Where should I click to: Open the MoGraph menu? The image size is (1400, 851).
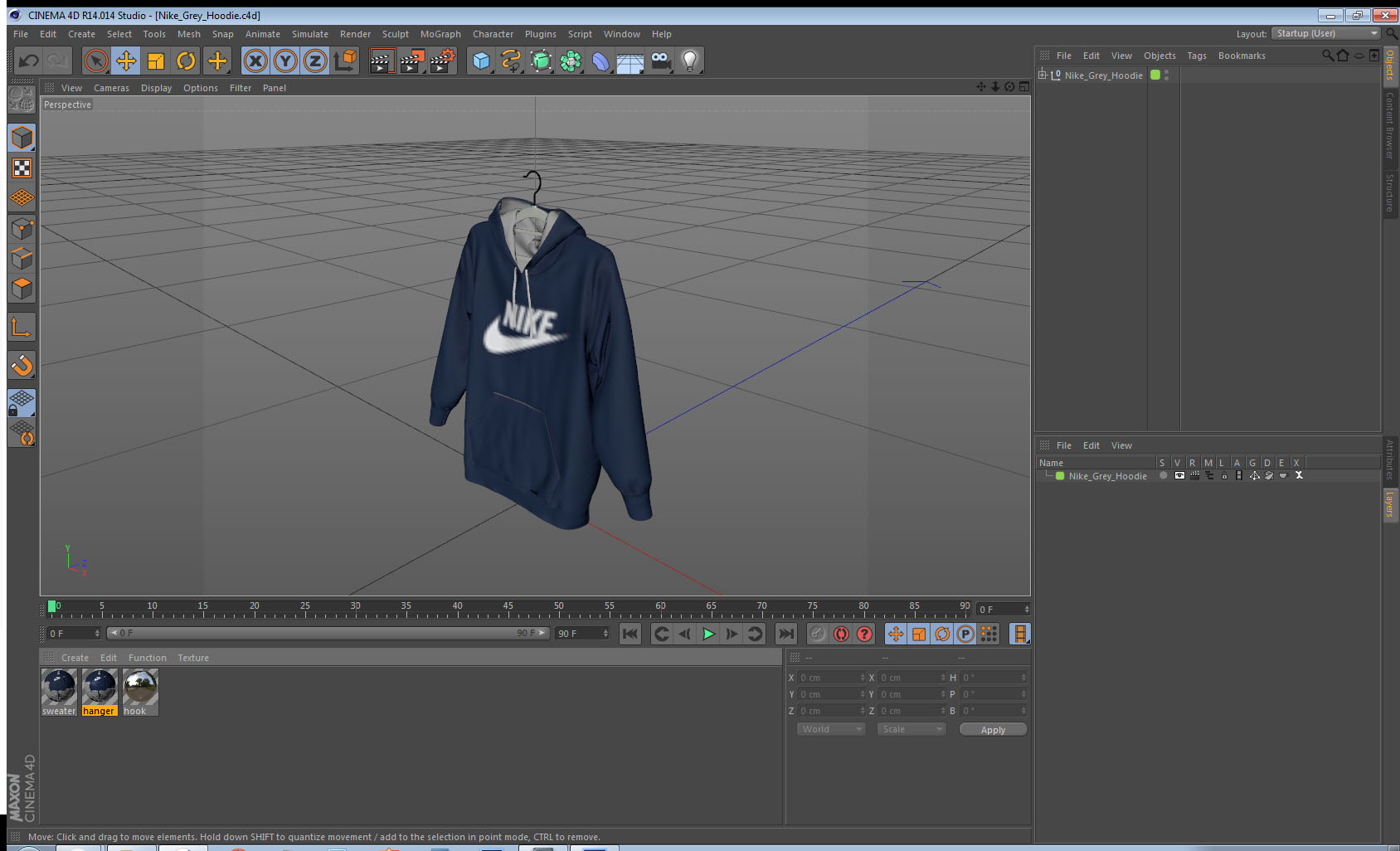(440, 34)
